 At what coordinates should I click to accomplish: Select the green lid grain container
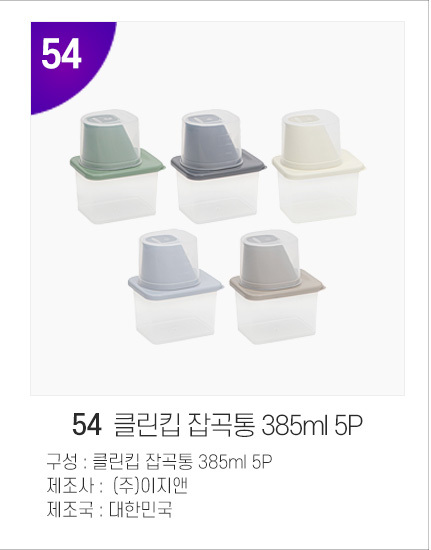(x=117, y=167)
